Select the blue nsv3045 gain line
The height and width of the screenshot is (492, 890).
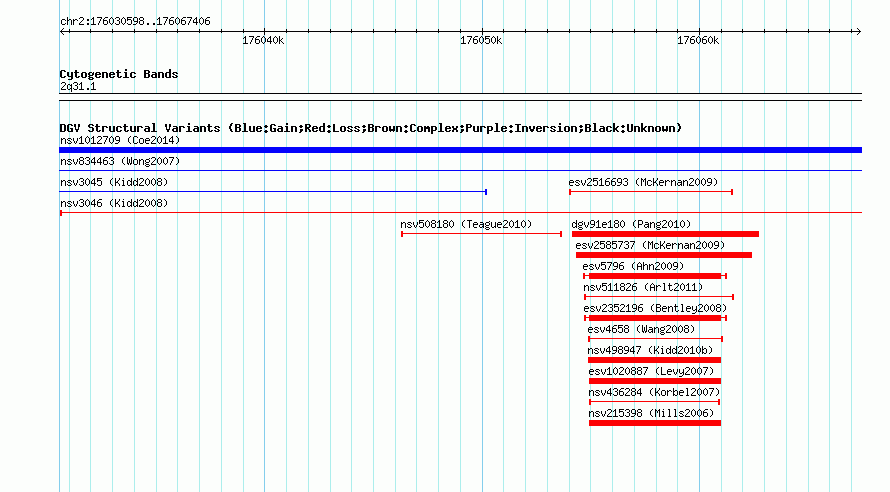click(x=273, y=192)
